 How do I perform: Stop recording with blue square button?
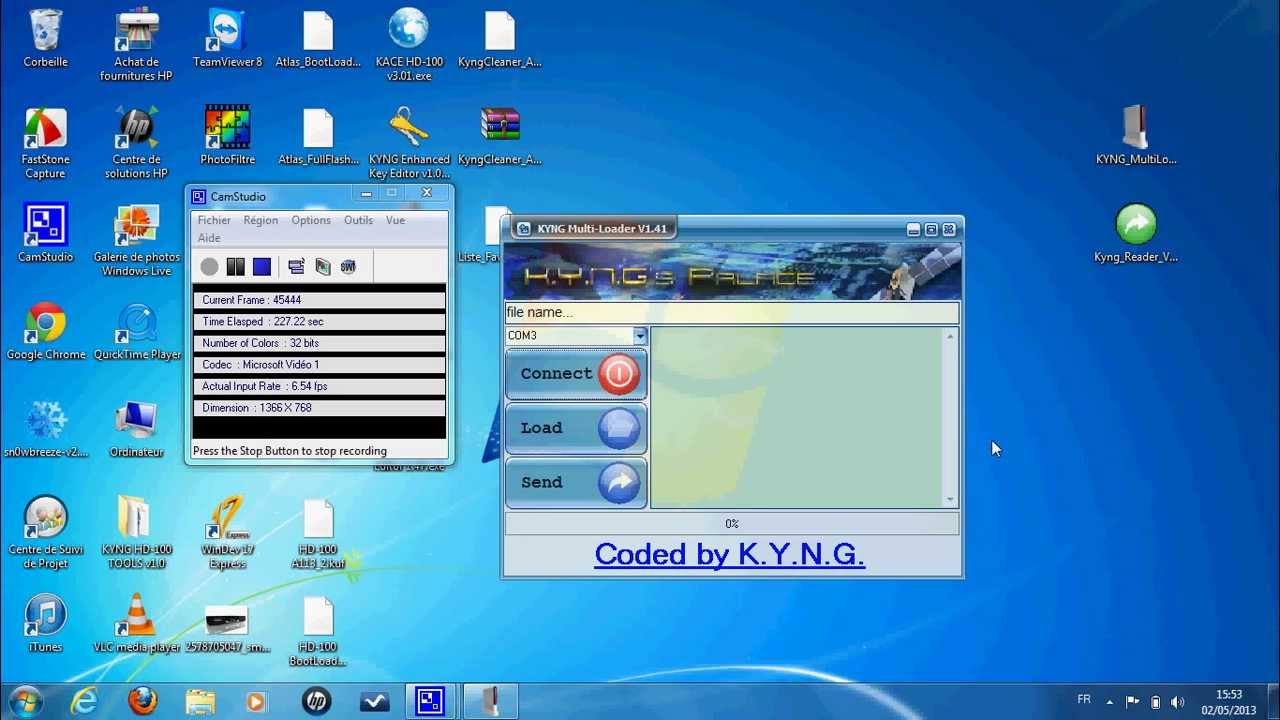click(x=262, y=266)
